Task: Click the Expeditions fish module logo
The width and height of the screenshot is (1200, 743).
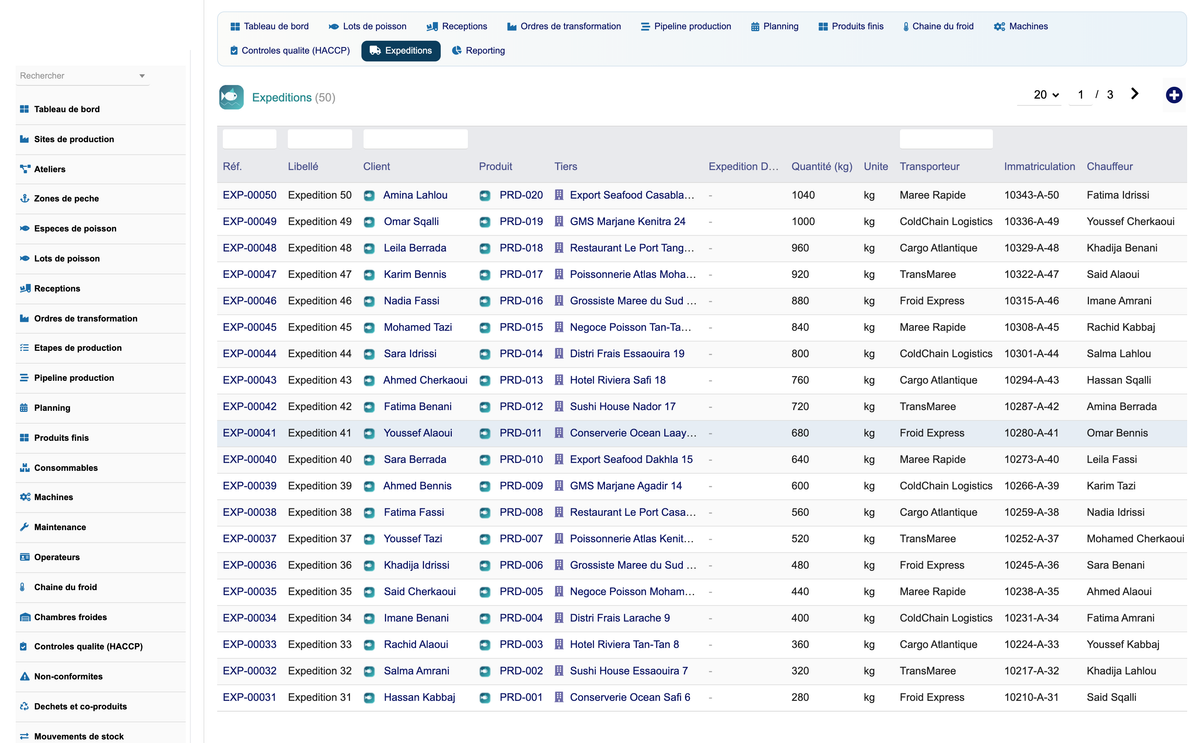Action: coord(231,97)
